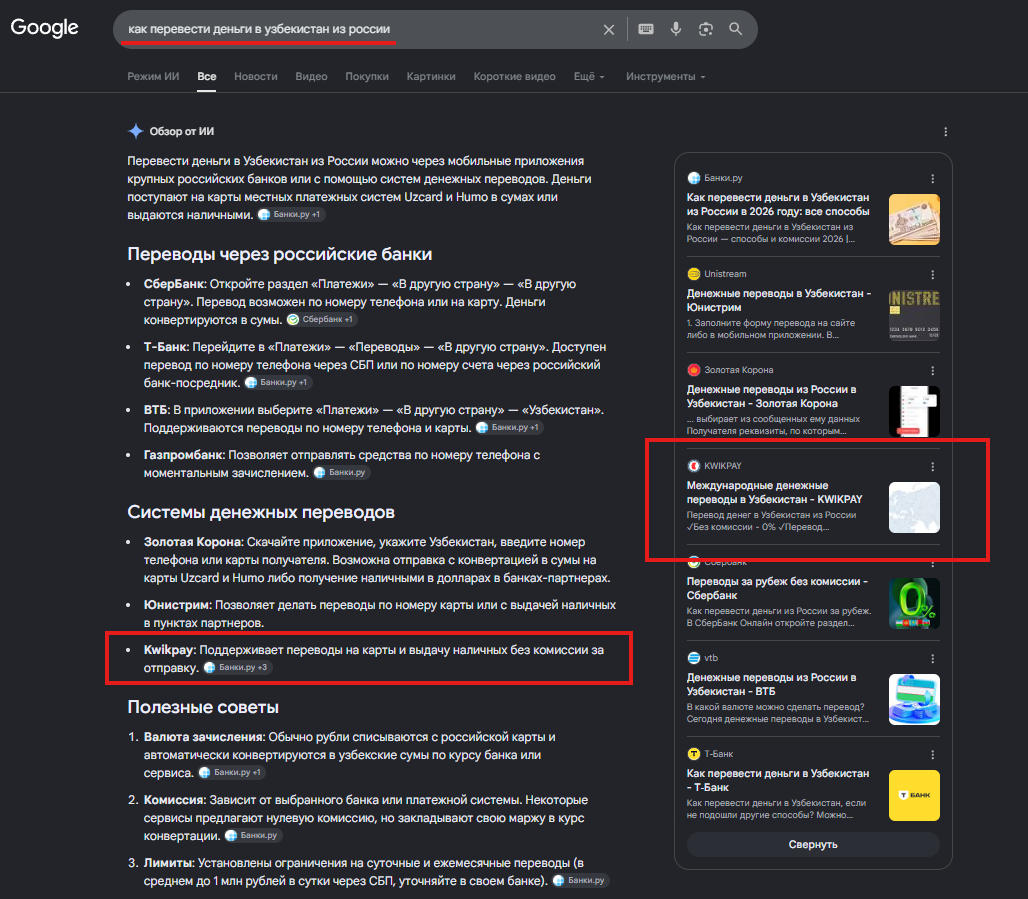
Task: Click KWIKPAY favicon icon
Action: coord(694,466)
